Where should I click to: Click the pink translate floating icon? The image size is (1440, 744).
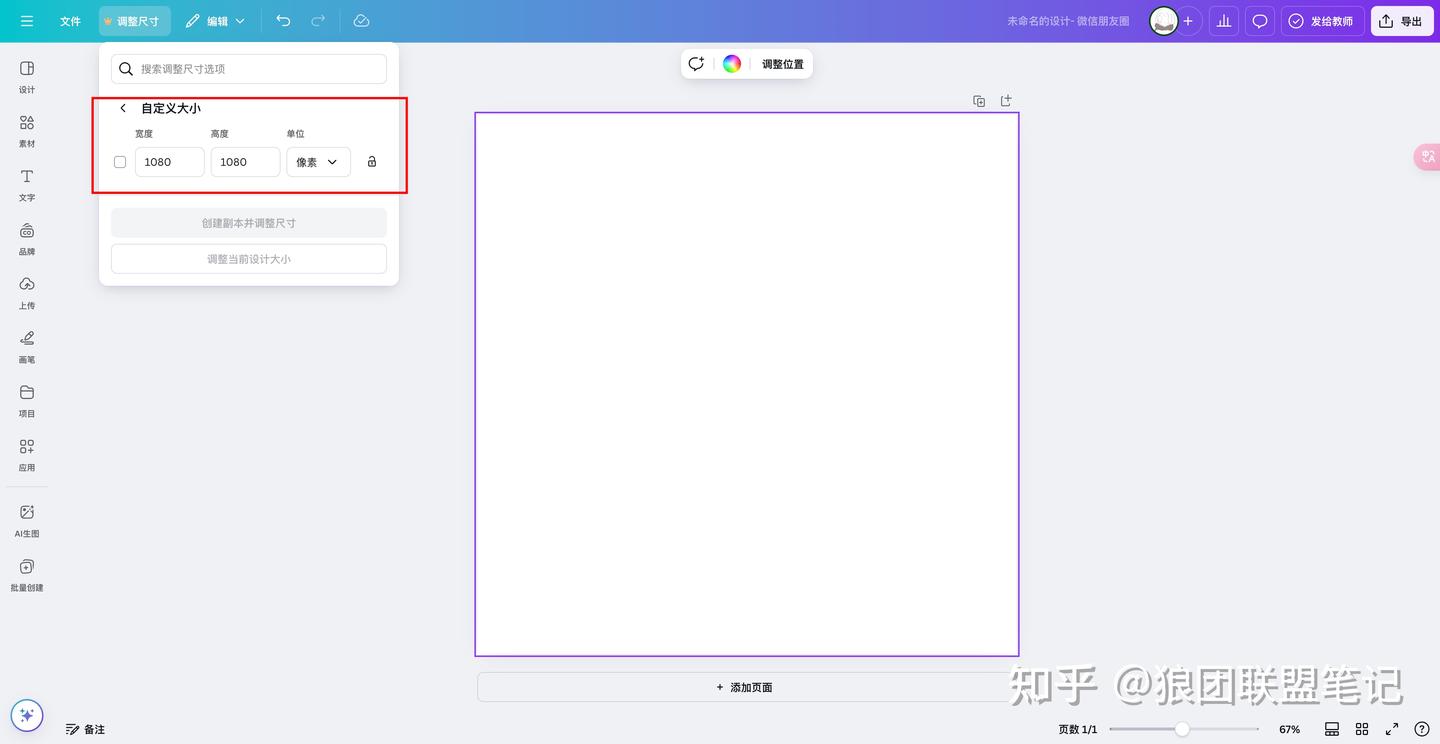pyautogui.click(x=1427, y=157)
